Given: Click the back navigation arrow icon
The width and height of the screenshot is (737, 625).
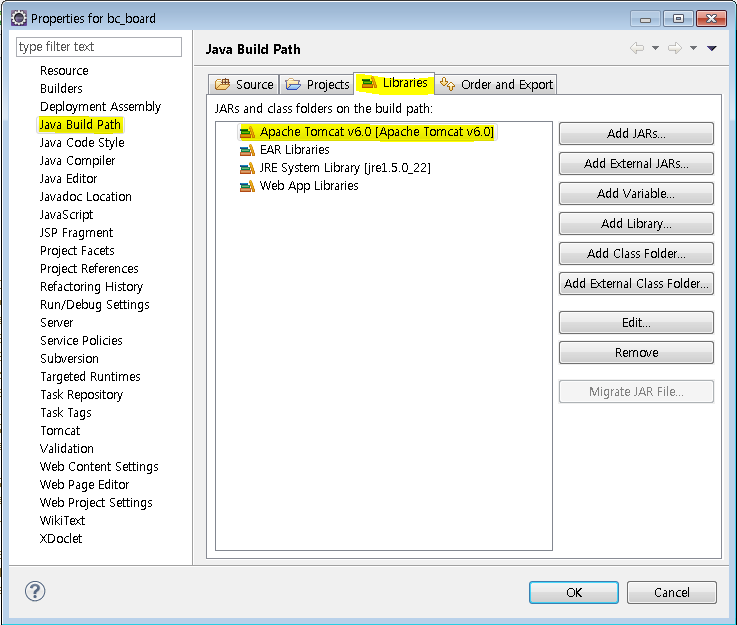Looking at the screenshot, I should [x=637, y=48].
